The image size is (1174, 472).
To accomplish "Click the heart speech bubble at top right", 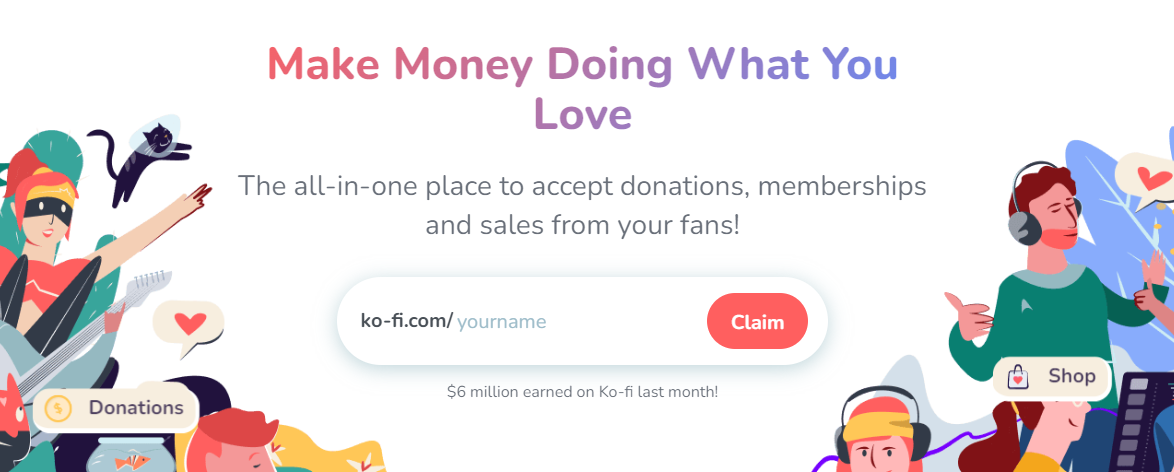I will coord(1144,180).
